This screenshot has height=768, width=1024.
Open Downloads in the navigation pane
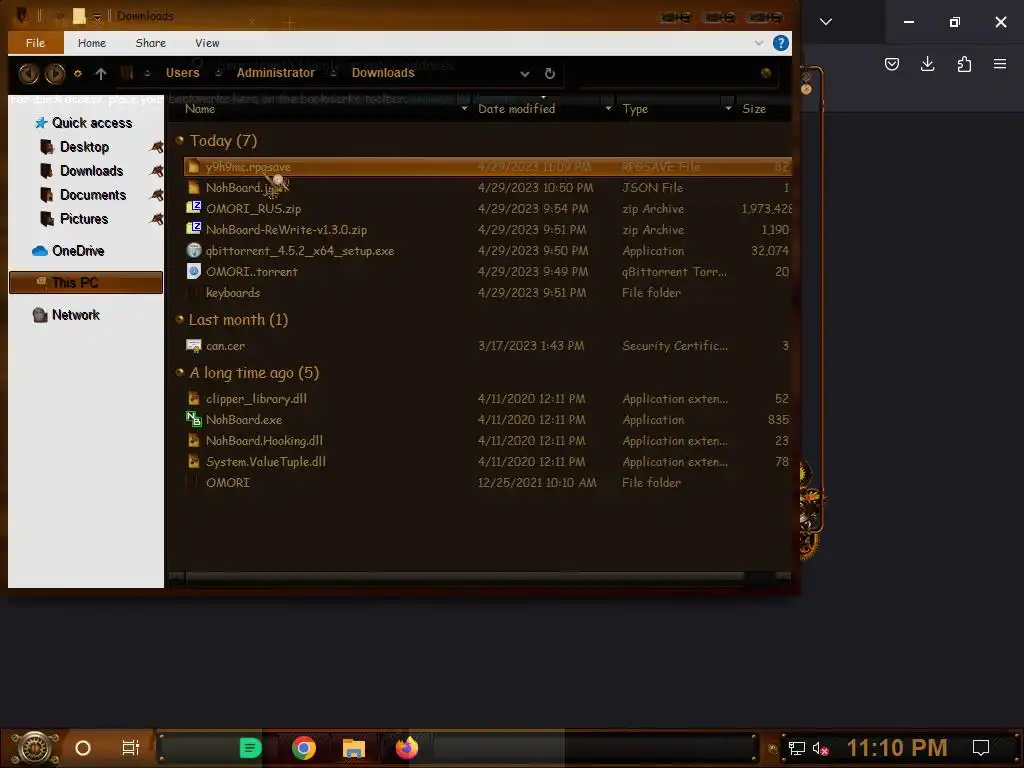[x=91, y=171]
